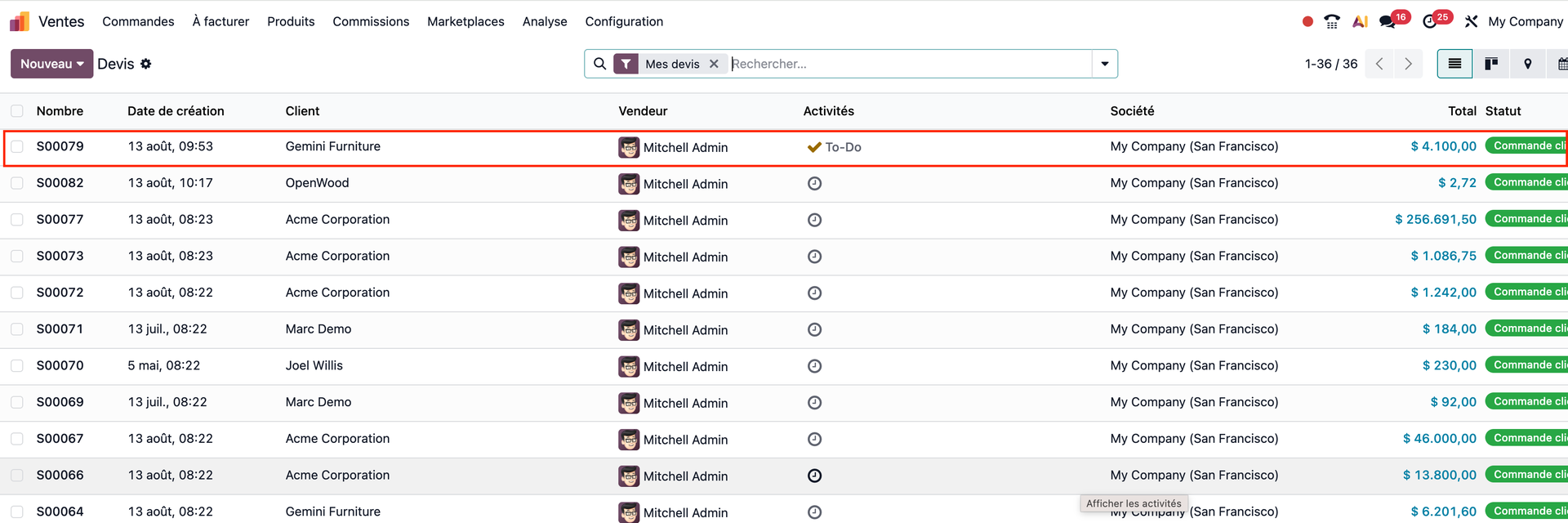Switch to kanban view
1568x523 pixels.
click(1491, 64)
